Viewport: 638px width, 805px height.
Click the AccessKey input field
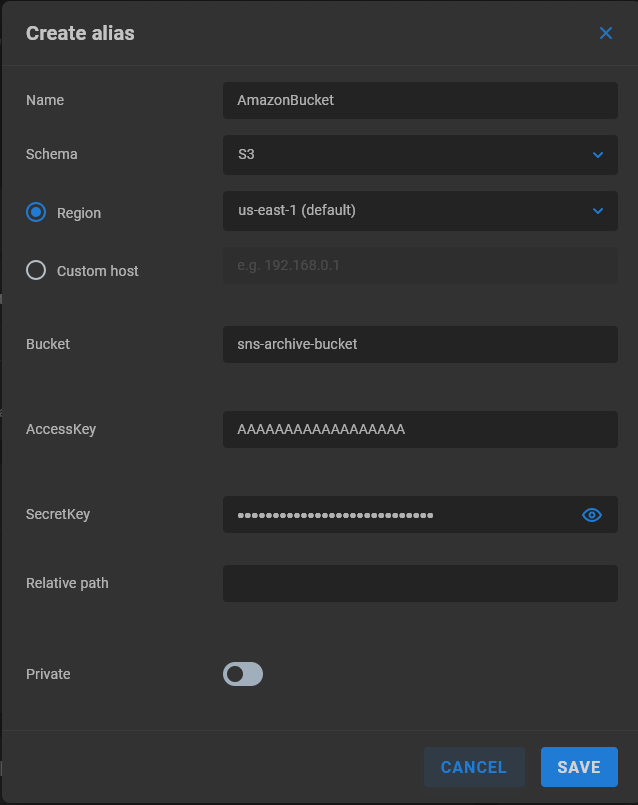420,429
